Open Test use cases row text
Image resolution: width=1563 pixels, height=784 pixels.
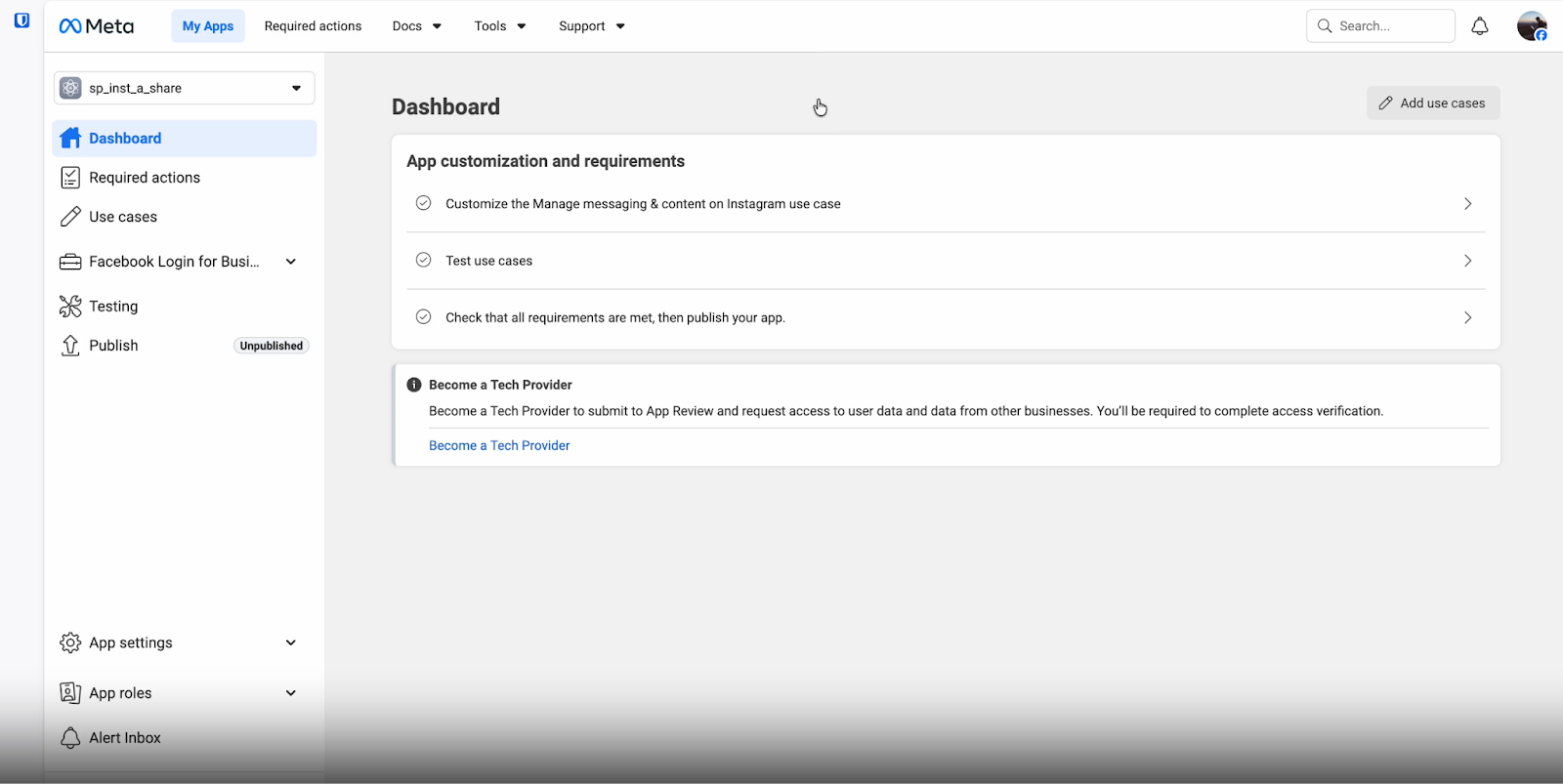coord(488,261)
